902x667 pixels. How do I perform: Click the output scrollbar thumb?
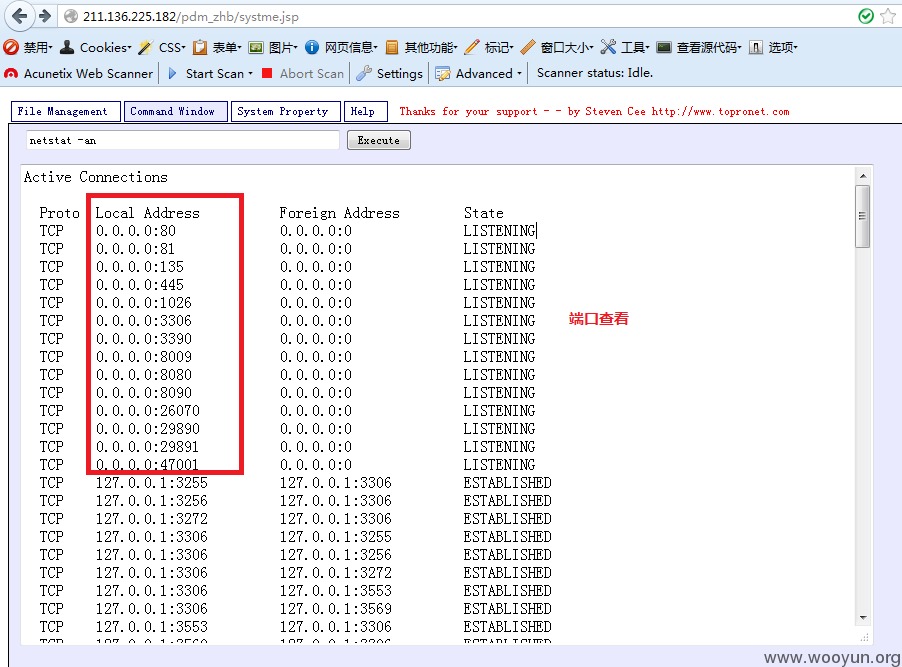pyautogui.click(x=862, y=216)
